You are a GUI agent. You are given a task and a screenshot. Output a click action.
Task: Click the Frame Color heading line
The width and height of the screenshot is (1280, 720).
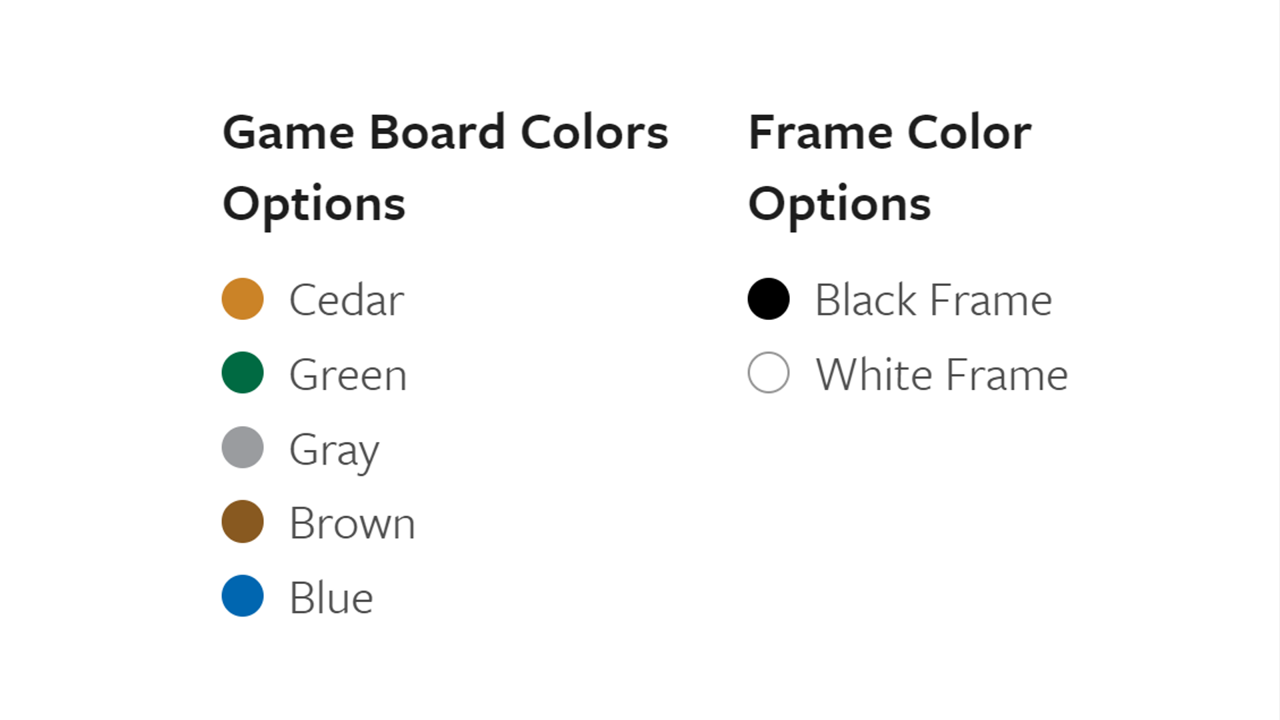coord(890,133)
